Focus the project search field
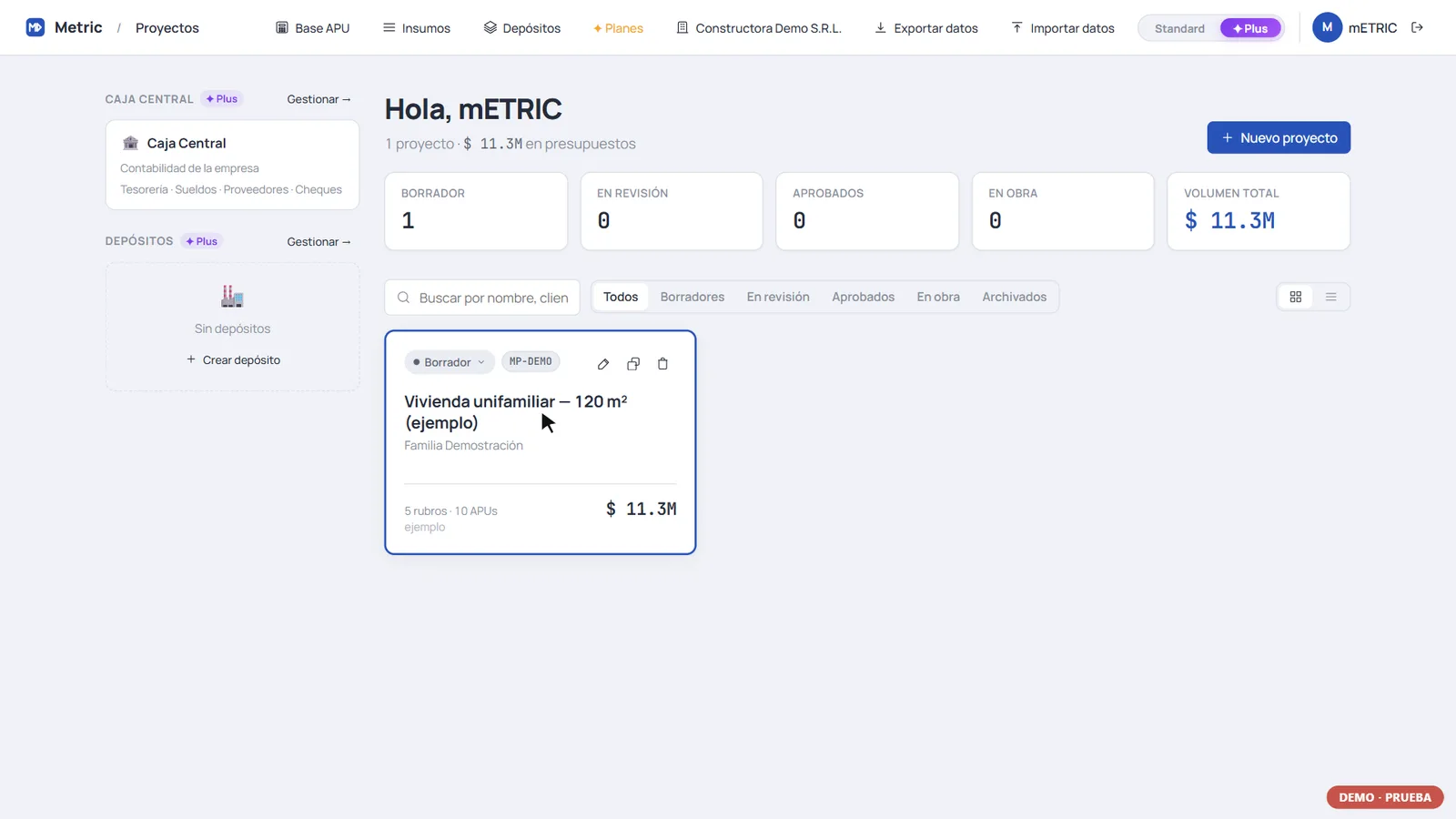This screenshot has width=1456, height=819. tap(482, 298)
